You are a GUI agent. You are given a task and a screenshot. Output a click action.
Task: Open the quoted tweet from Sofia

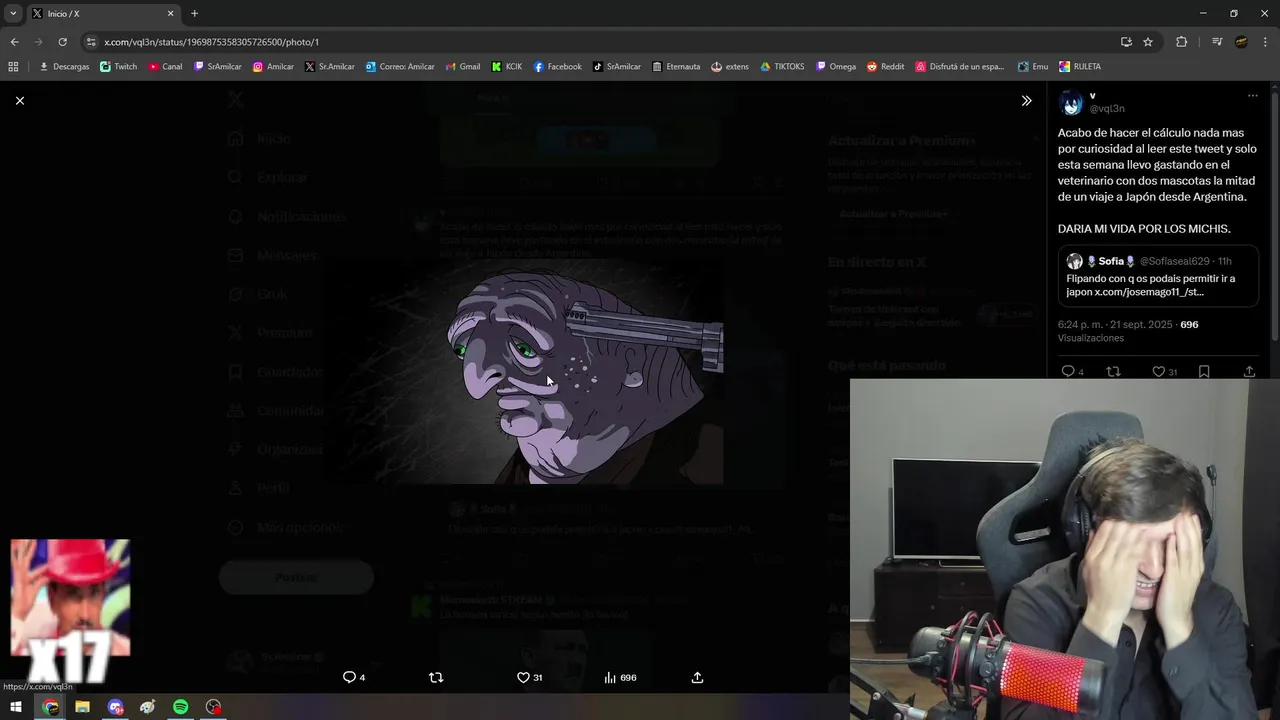tap(1158, 276)
